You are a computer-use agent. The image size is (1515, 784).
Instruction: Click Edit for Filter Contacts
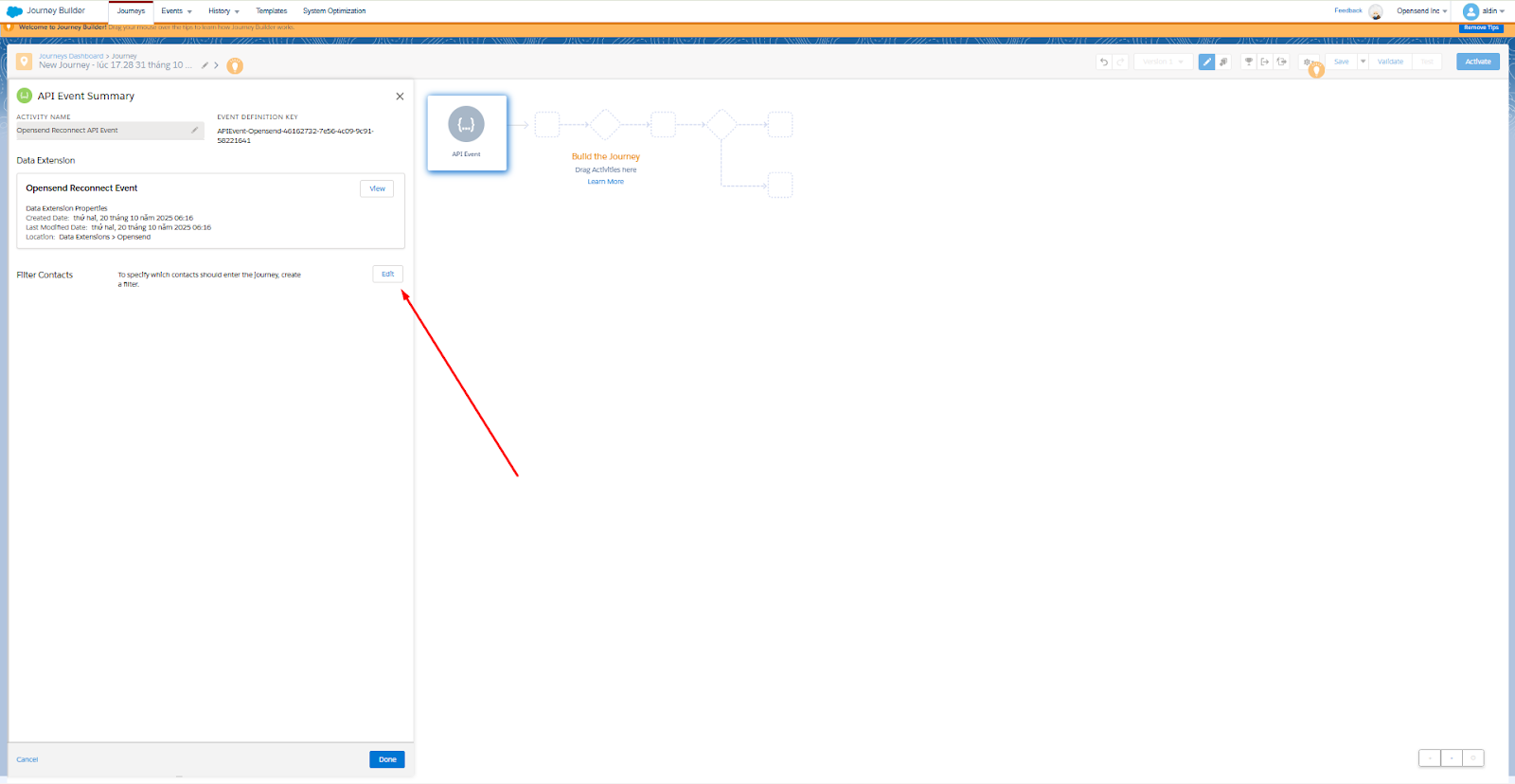point(387,274)
